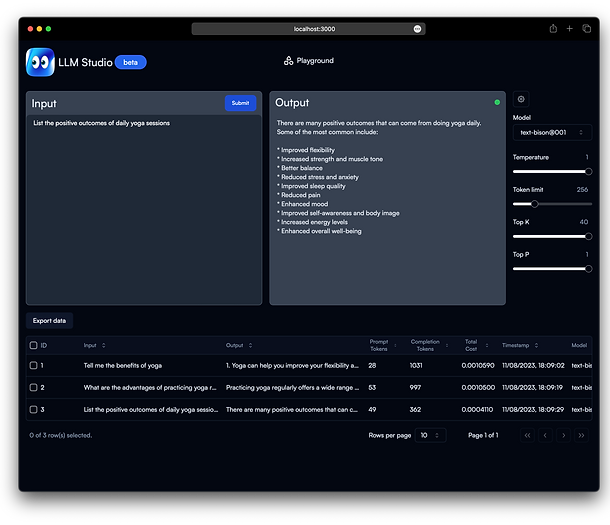Click total cost value 0.0004110
The height and width of the screenshot is (525, 610).
(477, 410)
